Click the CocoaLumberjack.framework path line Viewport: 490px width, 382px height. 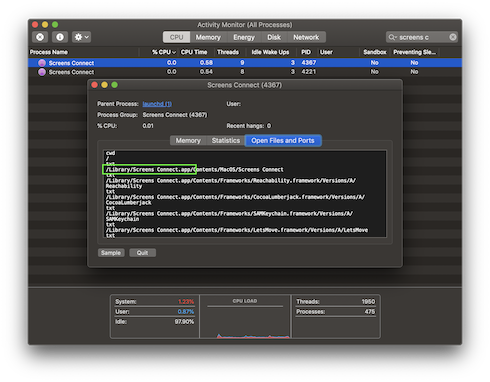[x=235, y=200]
